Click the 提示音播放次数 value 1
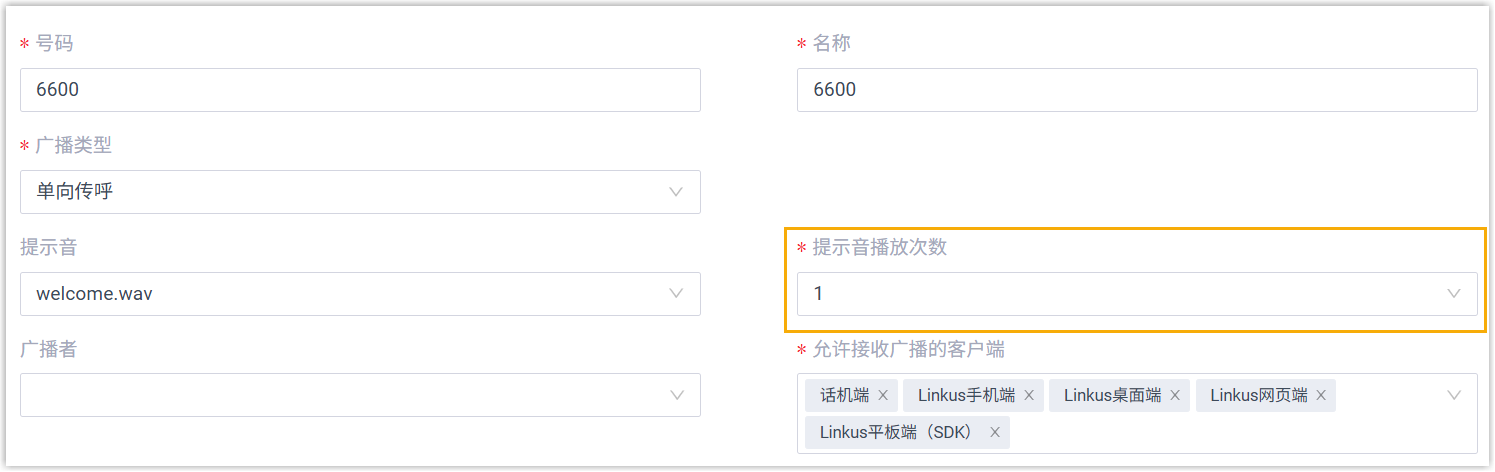This screenshot has height=472, width=1495. click(x=819, y=294)
